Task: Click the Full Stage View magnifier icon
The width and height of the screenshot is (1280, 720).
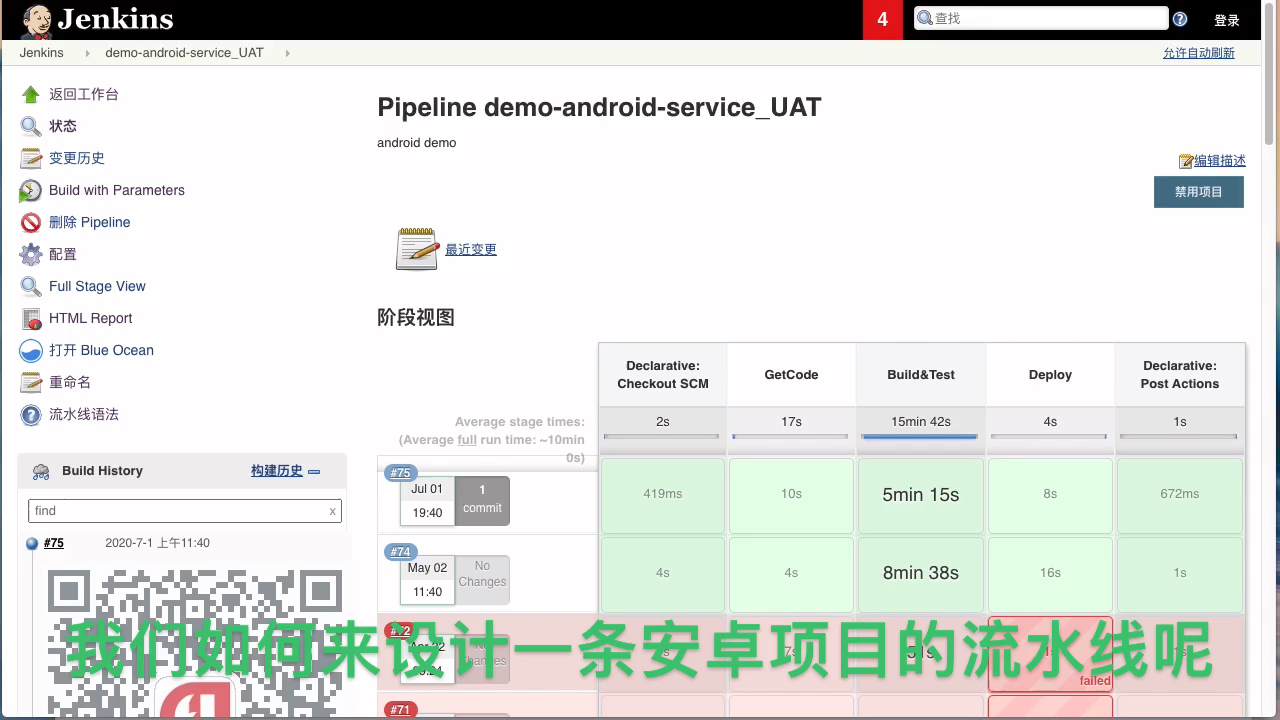Action: 31,286
